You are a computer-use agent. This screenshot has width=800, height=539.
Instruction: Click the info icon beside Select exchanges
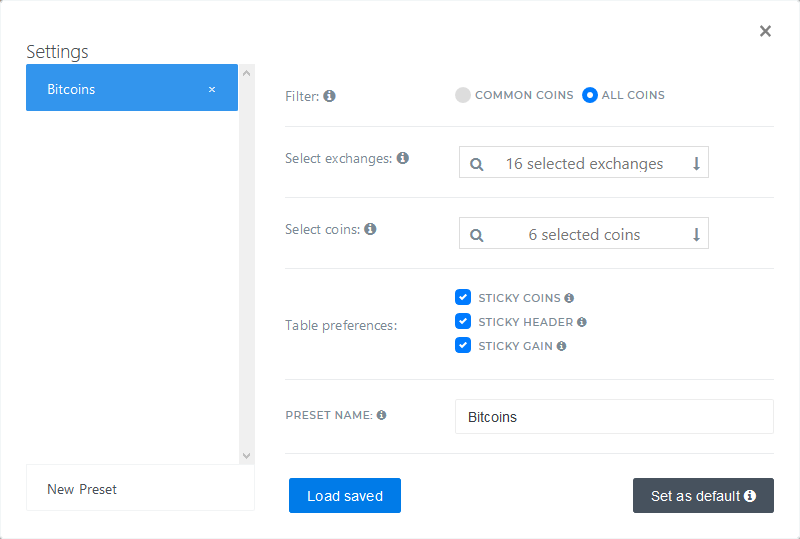(x=403, y=158)
